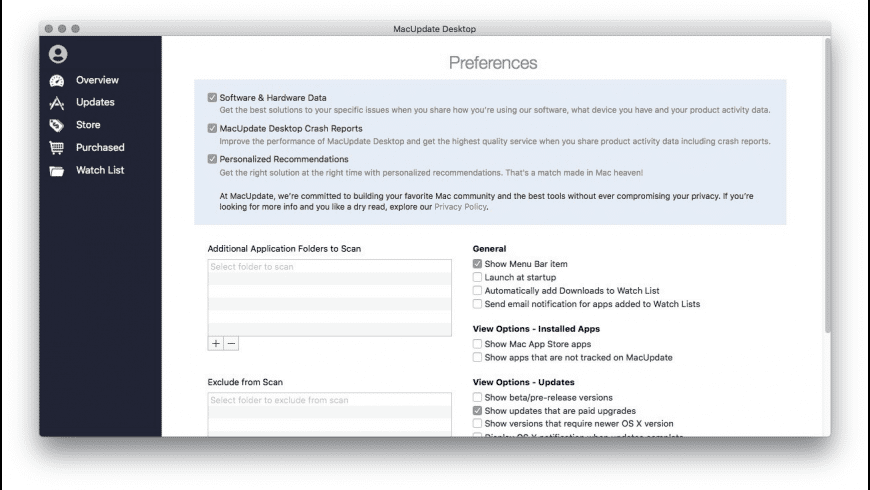The width and height of the screenshot is (870, 490).
Task: Toggle Personalized Recommendations checkbox
Action: coord(212,159)
